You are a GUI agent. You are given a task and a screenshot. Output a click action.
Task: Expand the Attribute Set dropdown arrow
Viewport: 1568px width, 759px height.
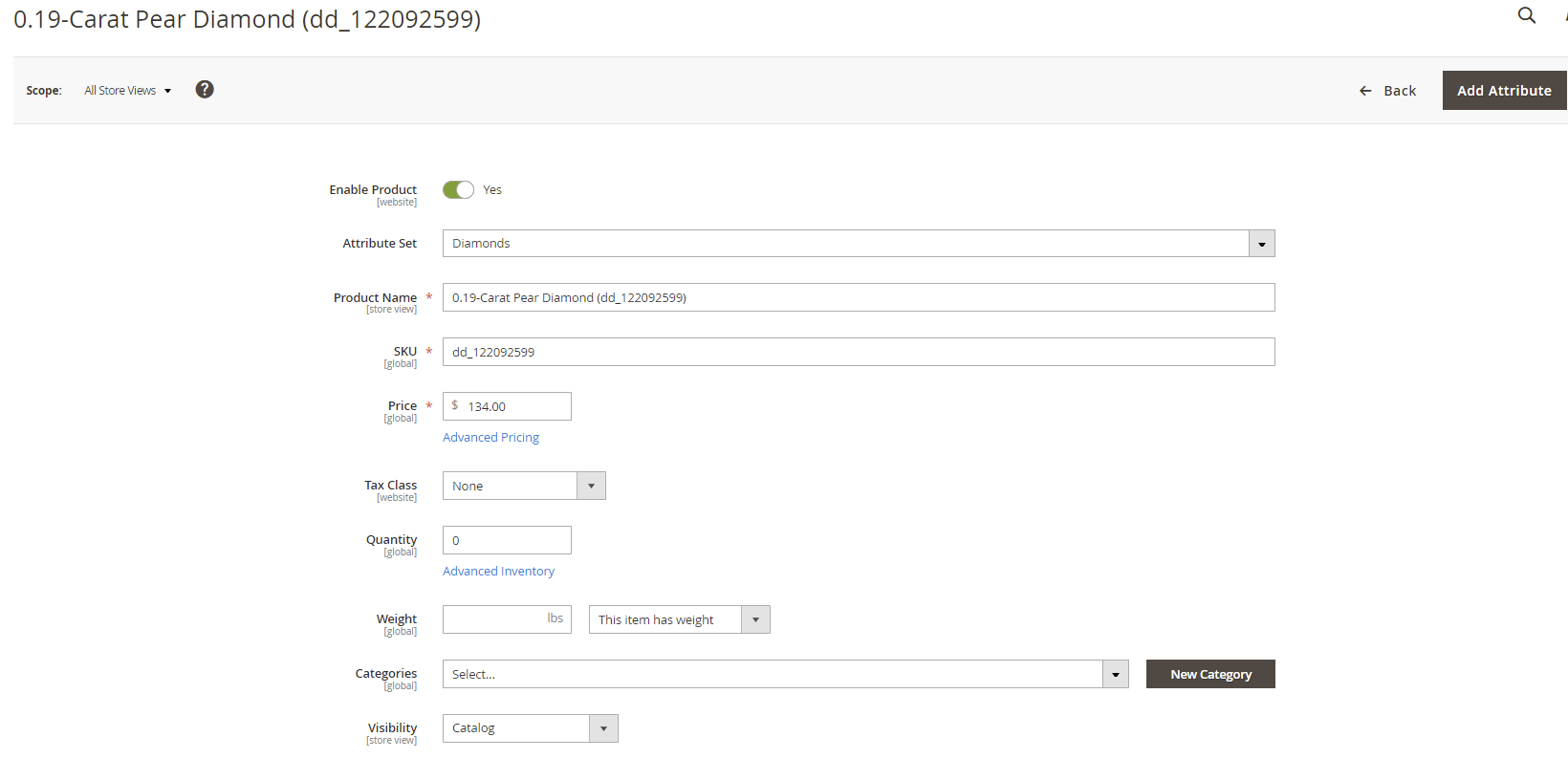click(x=1261, y=244)
